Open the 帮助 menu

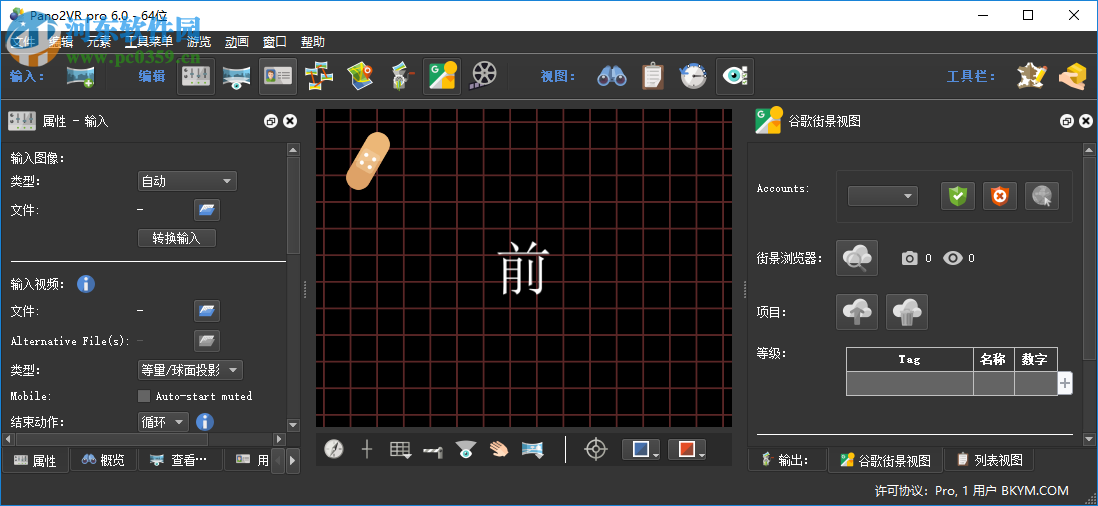(x=312, y=42)
